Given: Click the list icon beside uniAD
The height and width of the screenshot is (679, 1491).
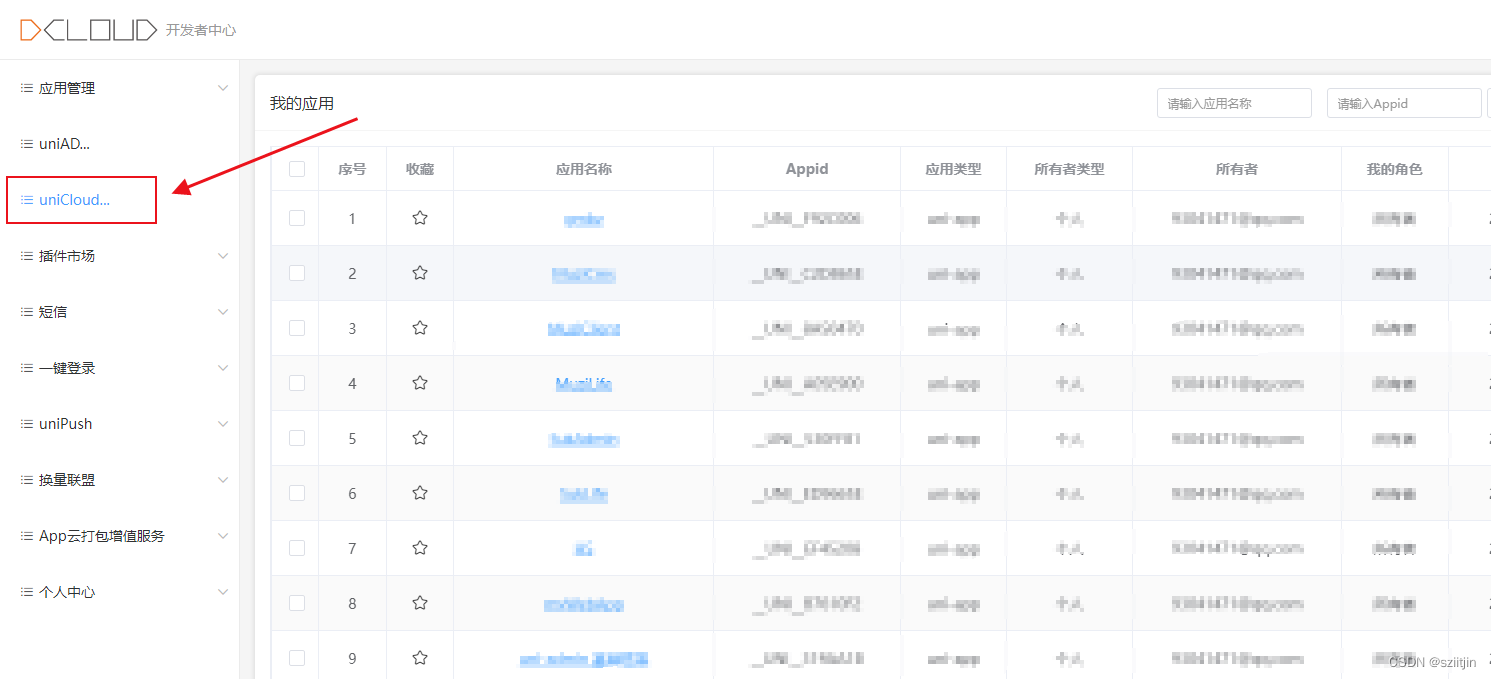Looking at the screenshot, I should click(x=27, y=144).
